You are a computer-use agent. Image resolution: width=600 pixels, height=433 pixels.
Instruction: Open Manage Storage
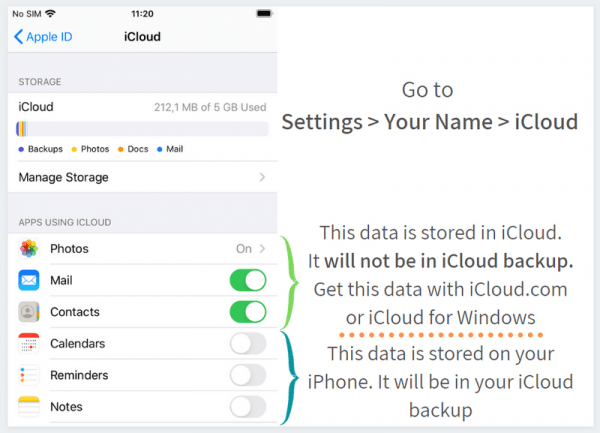point(142,177)
